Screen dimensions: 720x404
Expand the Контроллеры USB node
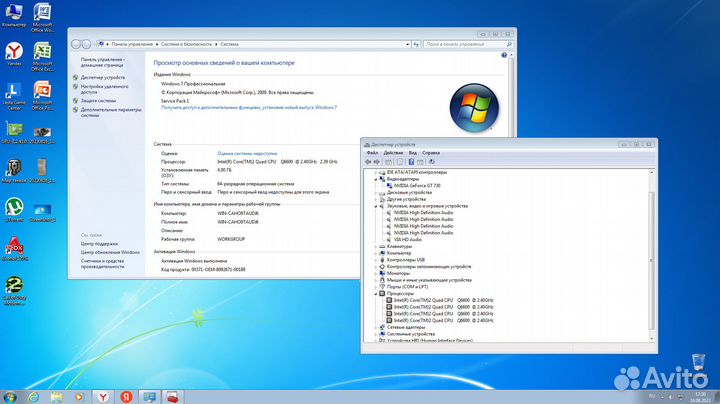pos(376,260)
